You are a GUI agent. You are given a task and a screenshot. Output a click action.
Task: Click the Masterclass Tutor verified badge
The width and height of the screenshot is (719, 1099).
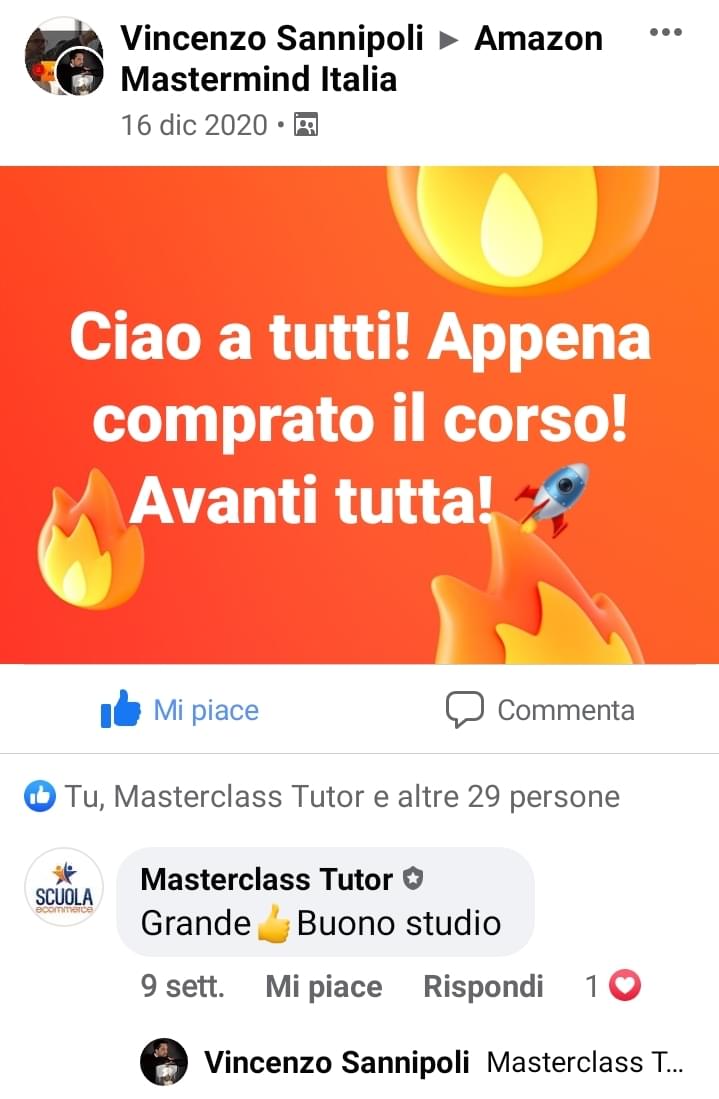pyautogui.click(x=413, y=878)
